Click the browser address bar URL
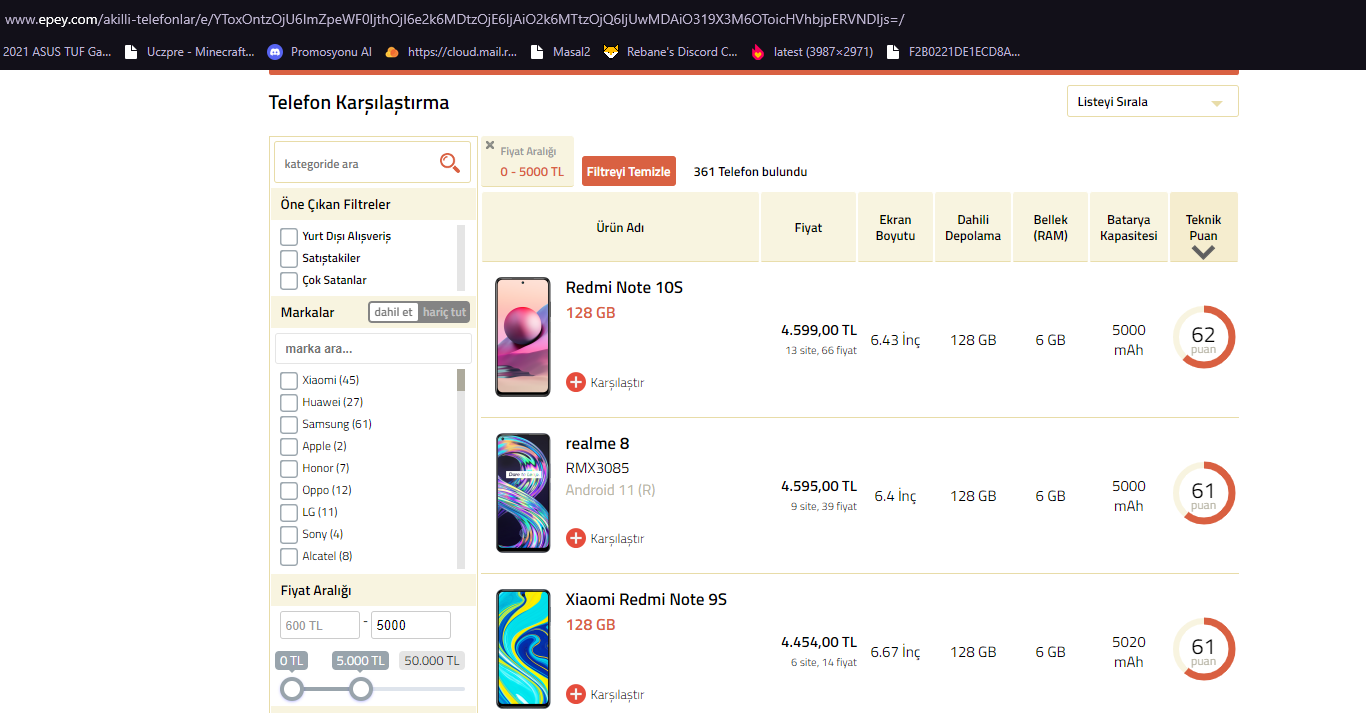 tap(455, 19)
